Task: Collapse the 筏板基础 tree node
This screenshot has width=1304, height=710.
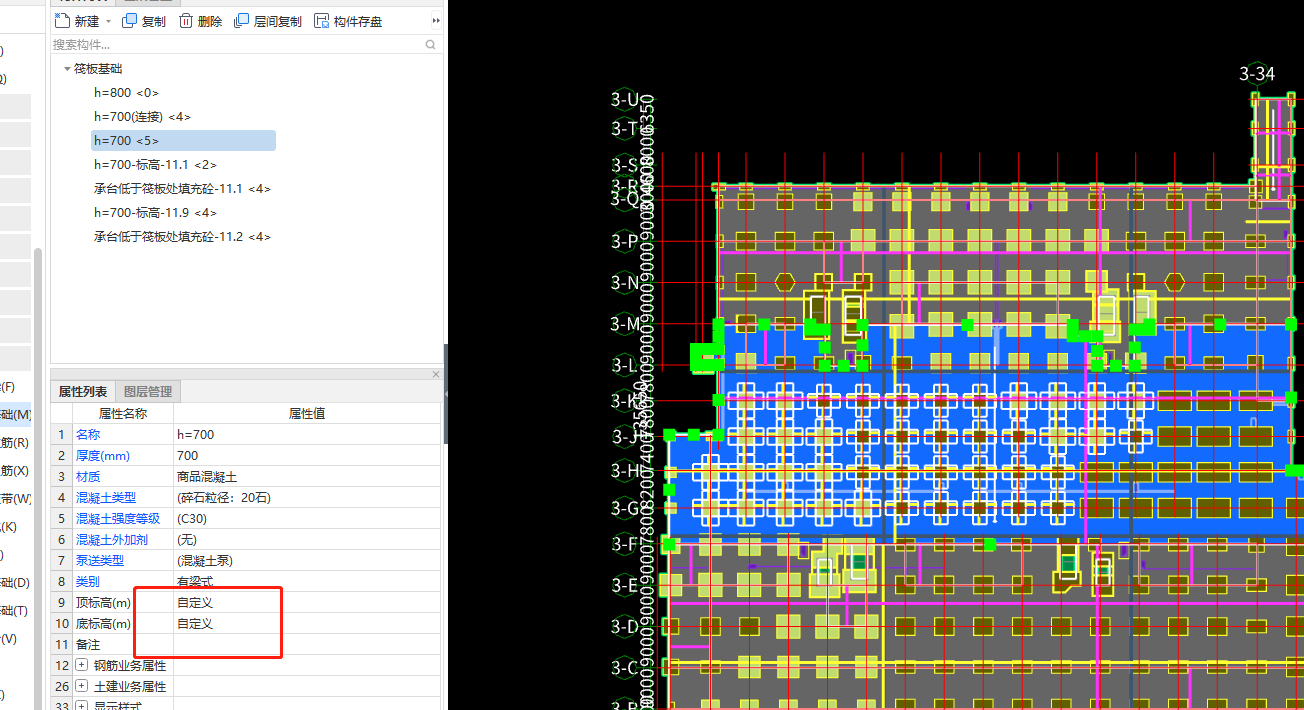Action: tap(67, 69)
